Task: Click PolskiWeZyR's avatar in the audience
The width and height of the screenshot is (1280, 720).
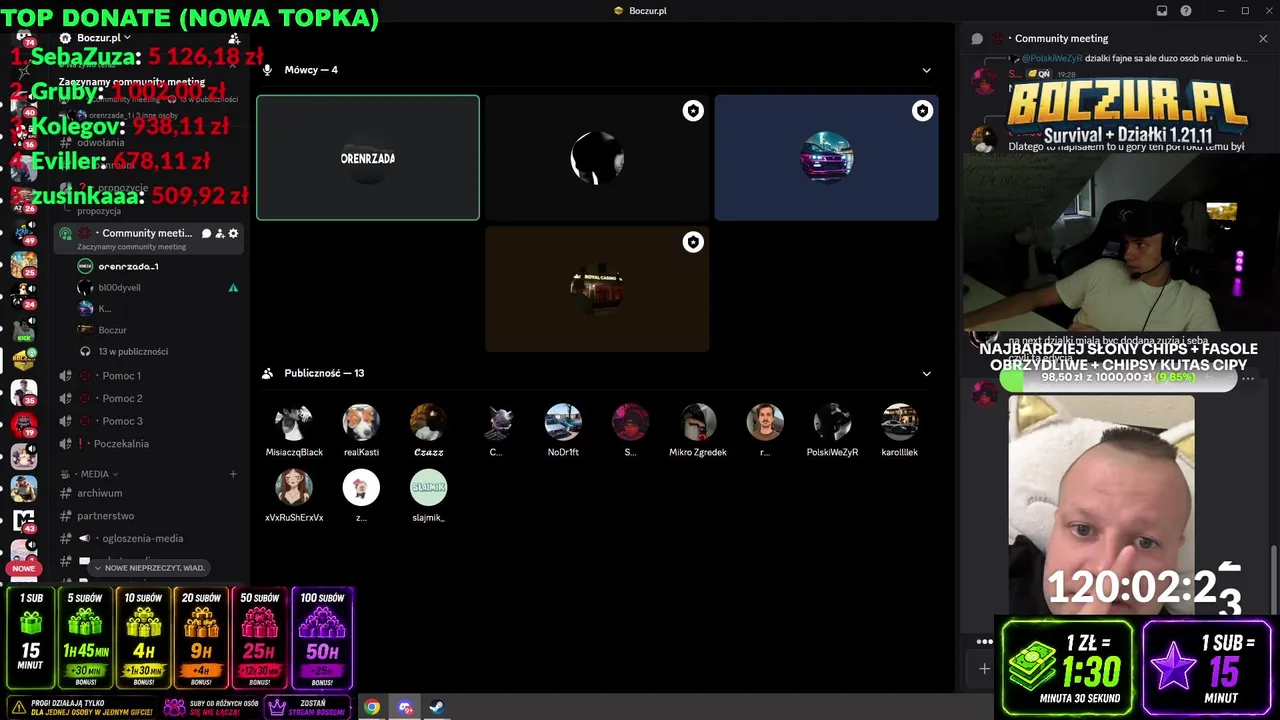Action: [832, 423]
